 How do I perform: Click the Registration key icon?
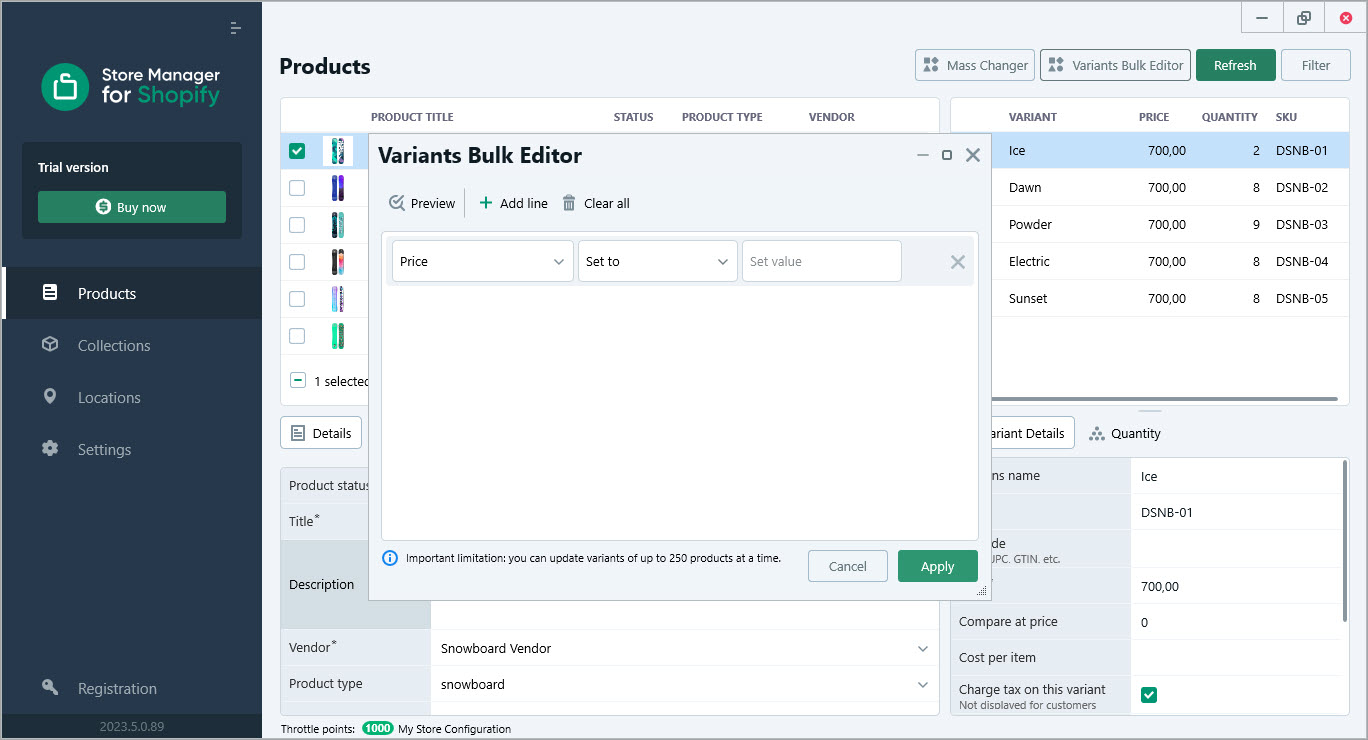50,688
